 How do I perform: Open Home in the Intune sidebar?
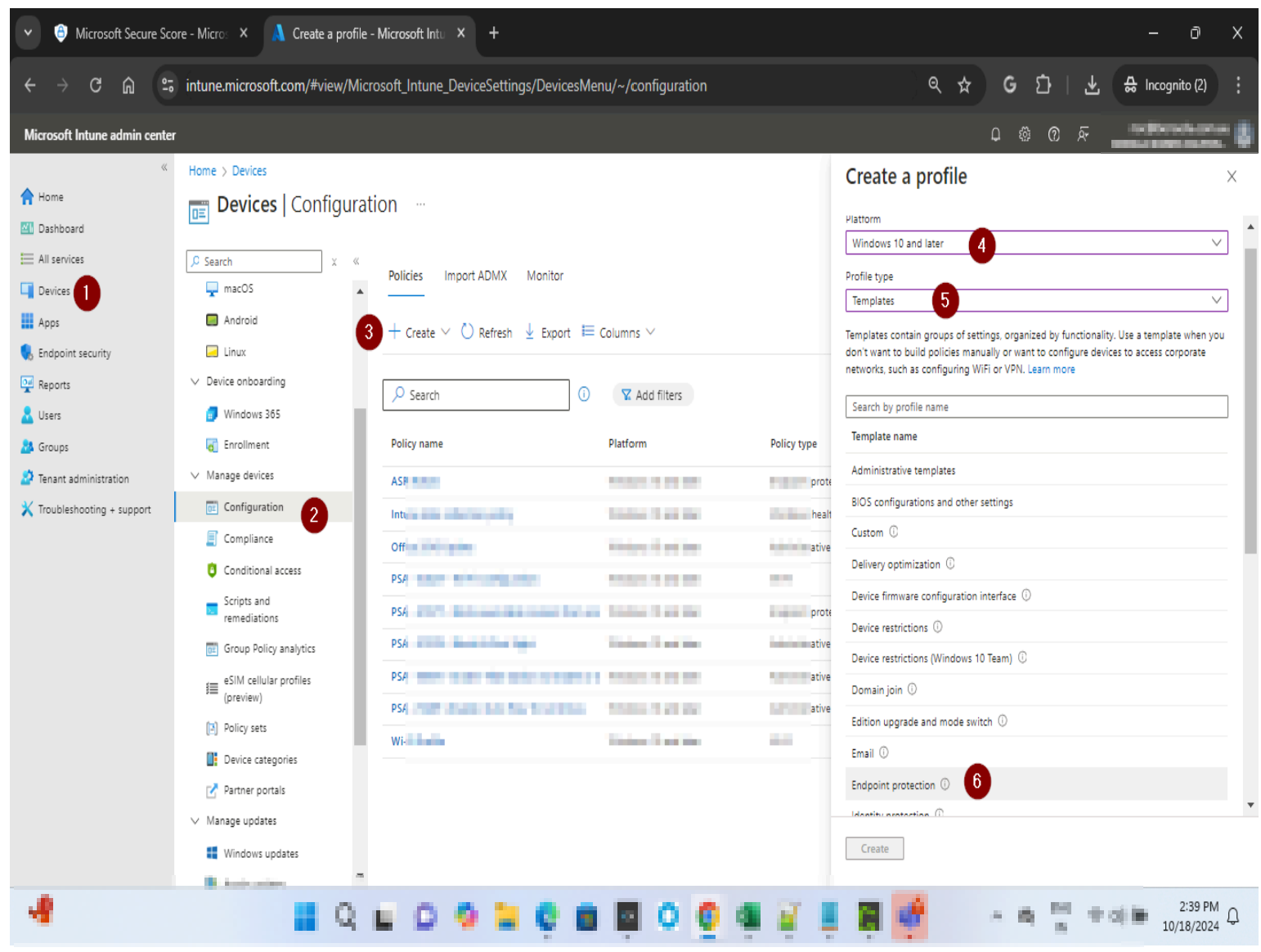coord(43,197)
